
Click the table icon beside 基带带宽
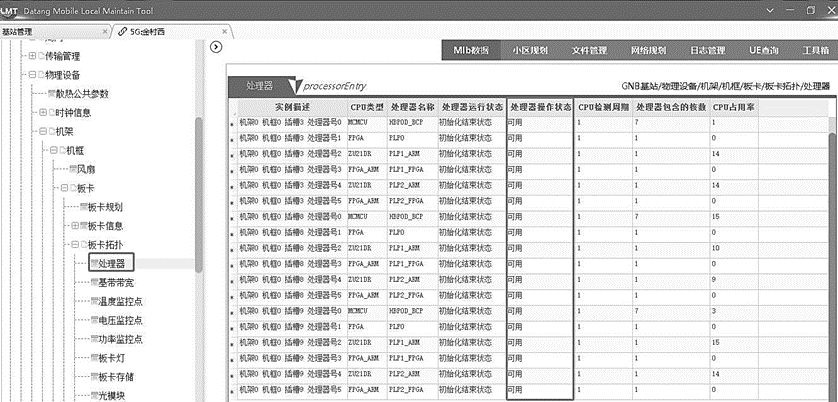pyautogui.click(x=94, y=283)
